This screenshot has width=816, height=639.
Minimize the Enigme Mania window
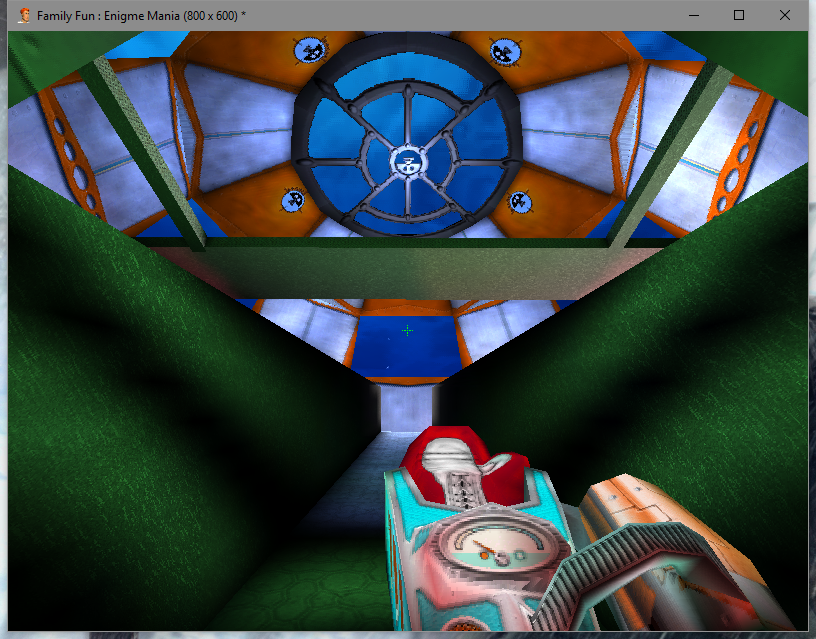694,16
